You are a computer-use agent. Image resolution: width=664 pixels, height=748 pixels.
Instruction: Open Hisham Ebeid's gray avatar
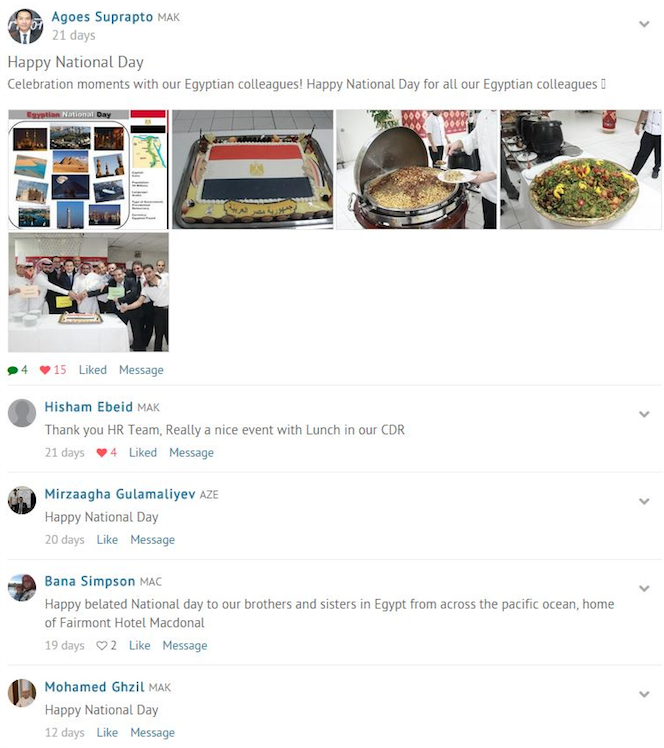coord(22,413)
